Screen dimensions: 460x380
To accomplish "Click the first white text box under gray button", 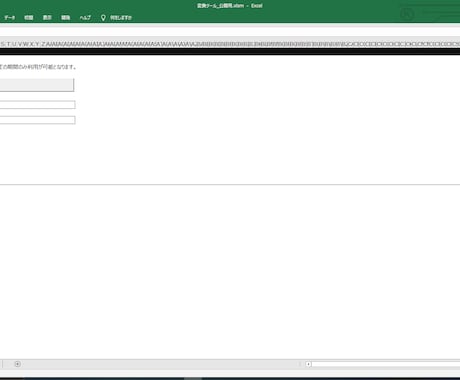I will pos(37,105).
